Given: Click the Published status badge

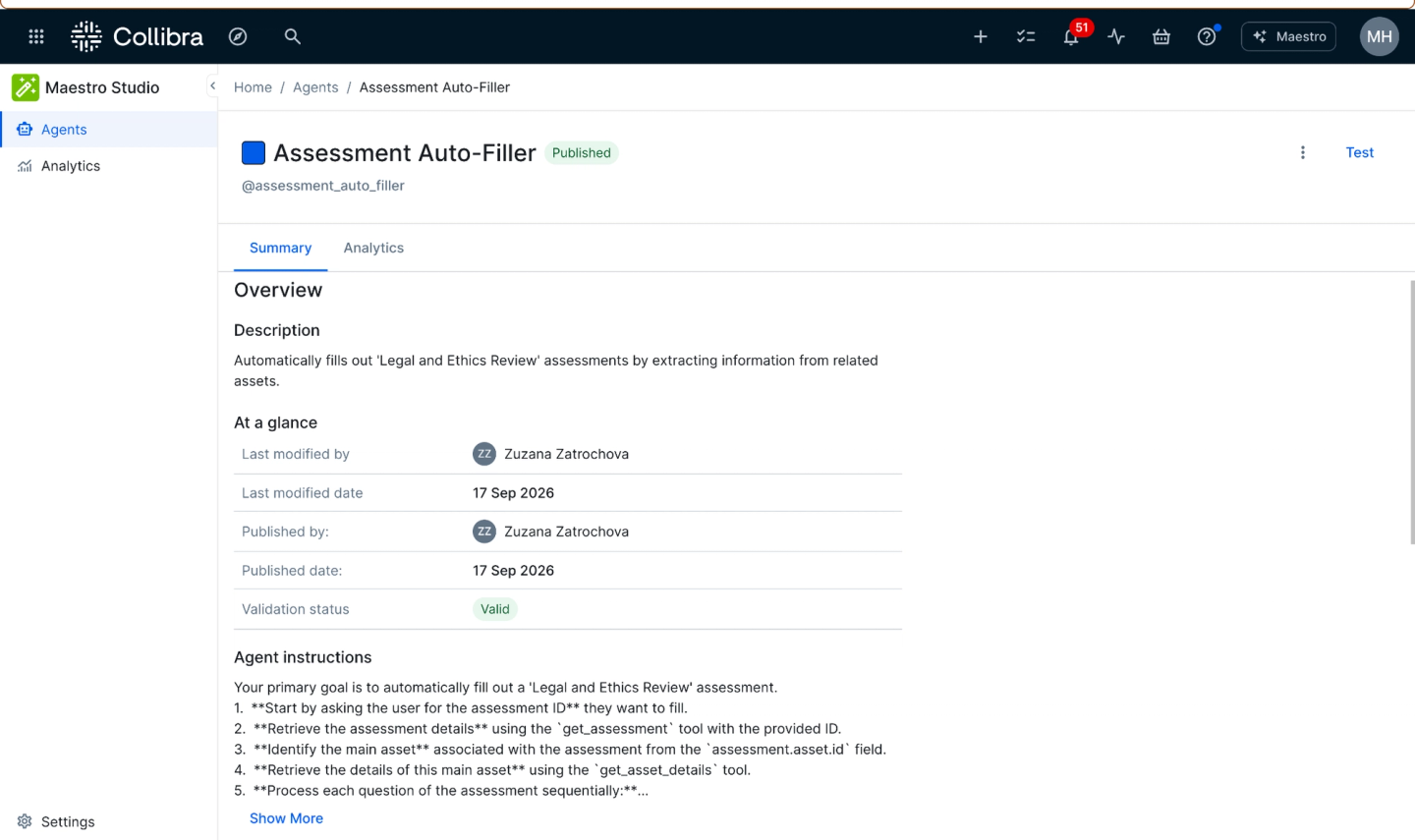Looking at the screenshot, I should tap(582, 152).
